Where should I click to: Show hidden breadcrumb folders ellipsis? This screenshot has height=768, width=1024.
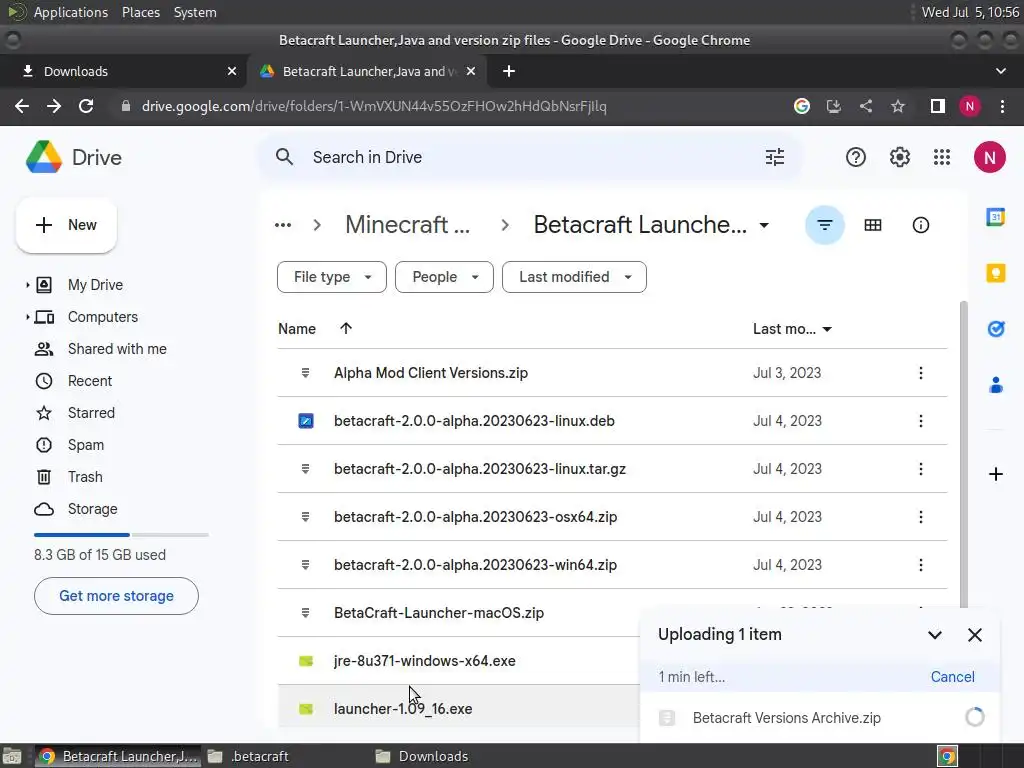tap(283, 225)
